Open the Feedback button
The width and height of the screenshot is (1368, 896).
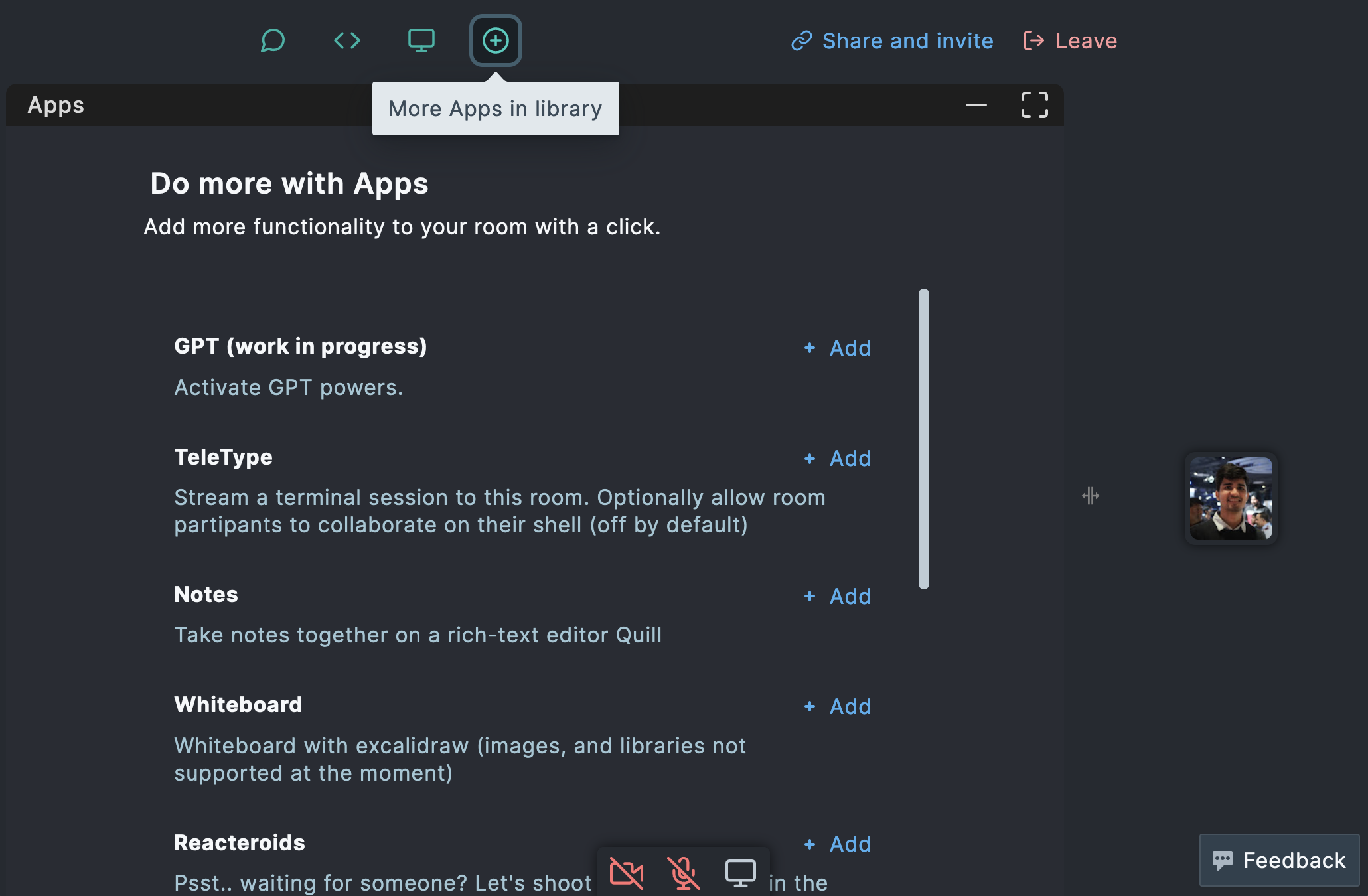click(1279, 860)
